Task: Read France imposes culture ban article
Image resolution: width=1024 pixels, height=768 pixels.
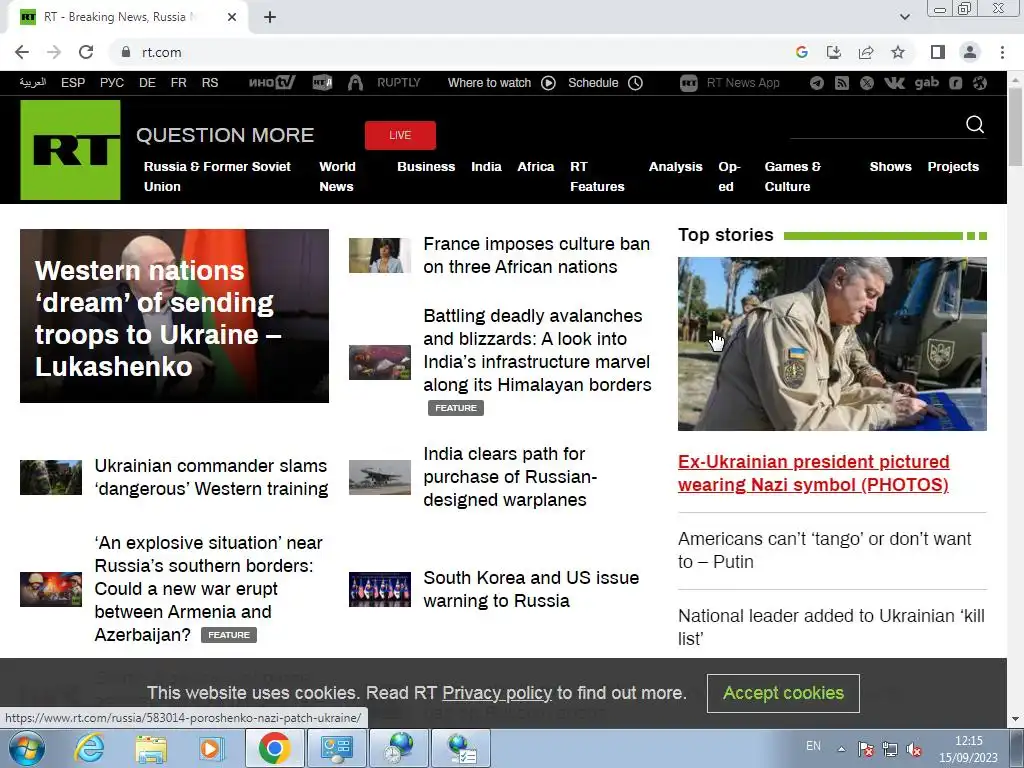Action: [536, 255]
